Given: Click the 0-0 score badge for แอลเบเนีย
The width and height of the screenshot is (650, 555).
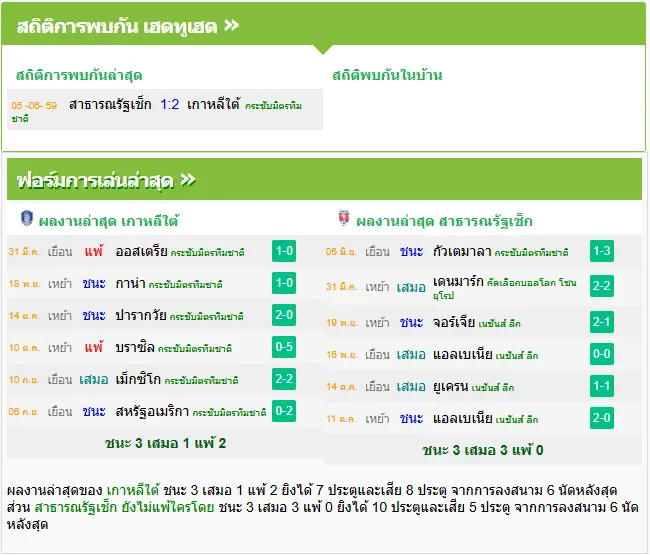Looking at the screenshot, I should tap(601, 354).
